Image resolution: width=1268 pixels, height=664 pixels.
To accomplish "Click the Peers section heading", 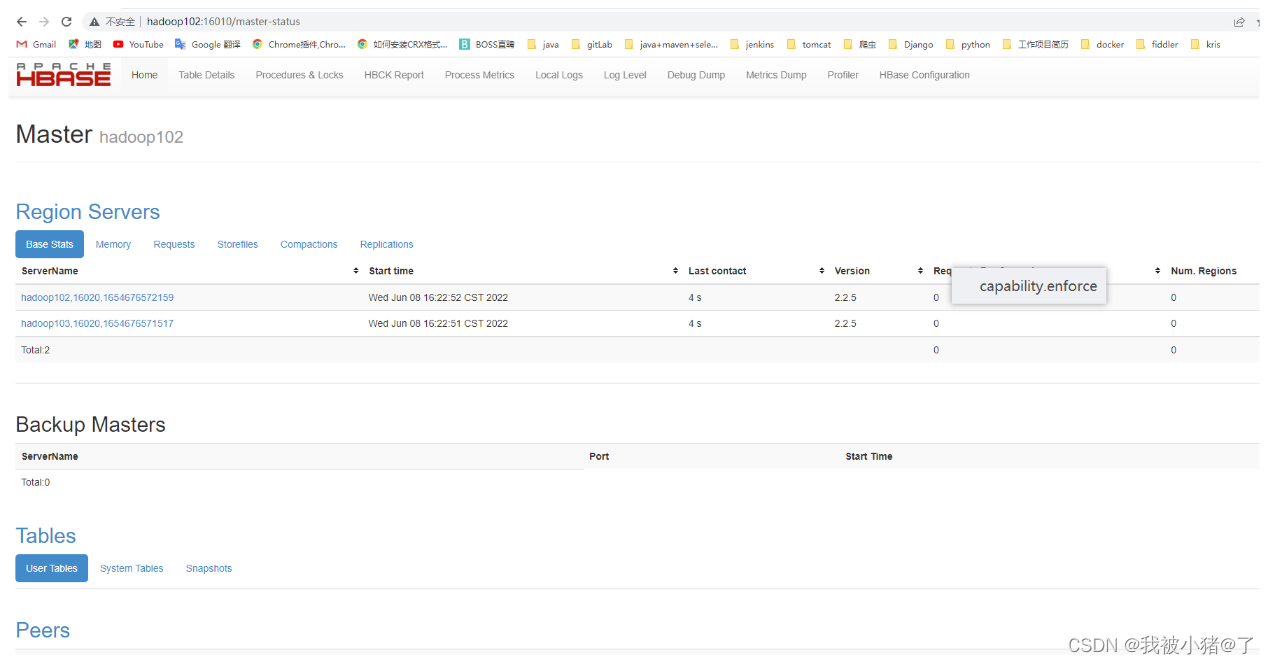I will tap(42, 630).
